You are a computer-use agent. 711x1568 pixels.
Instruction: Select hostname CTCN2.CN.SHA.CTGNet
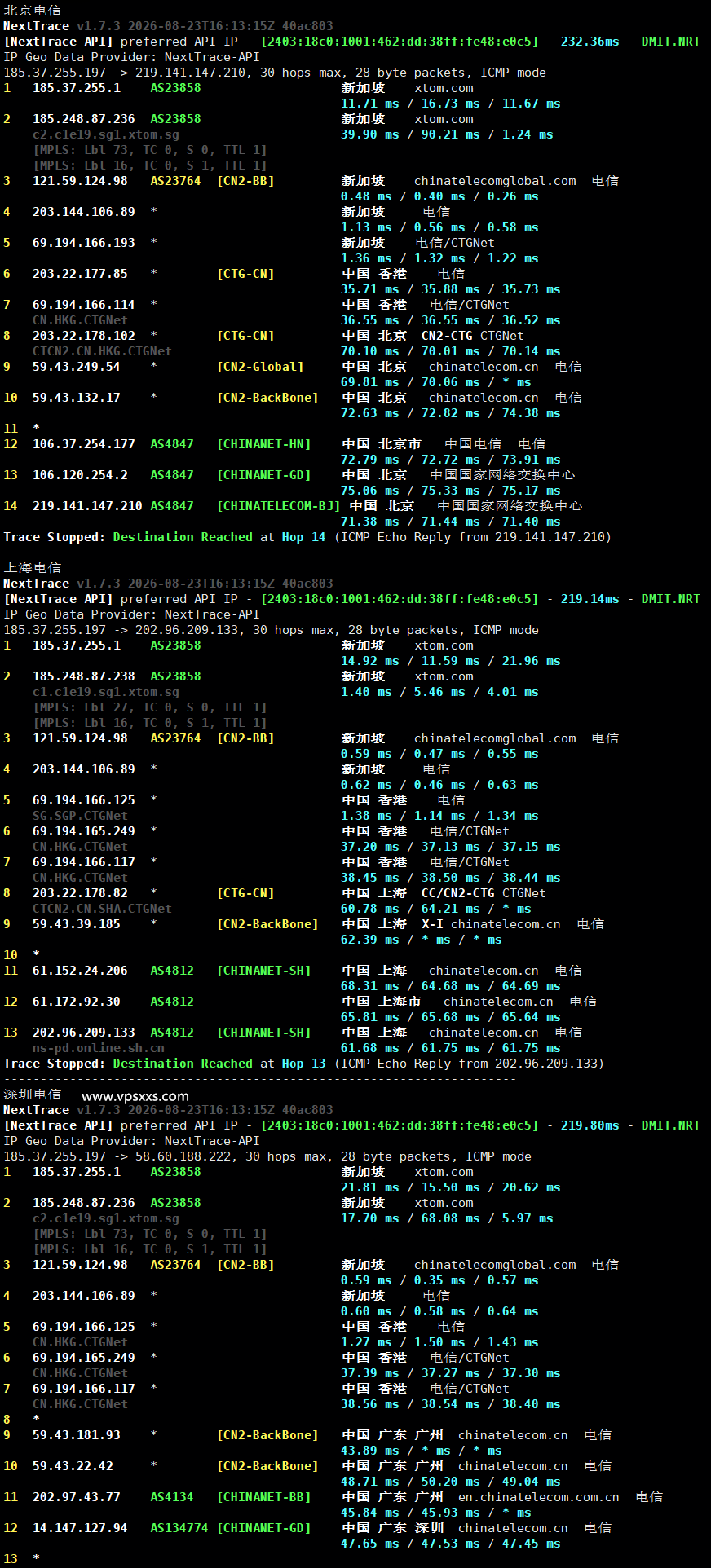(x=102, y=909)
